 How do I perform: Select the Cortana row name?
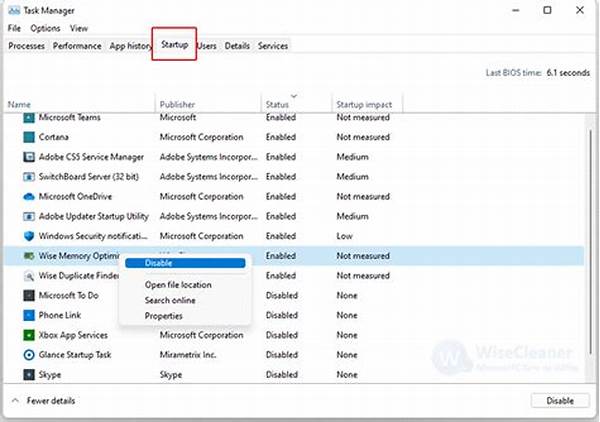(x=54, y=137)
